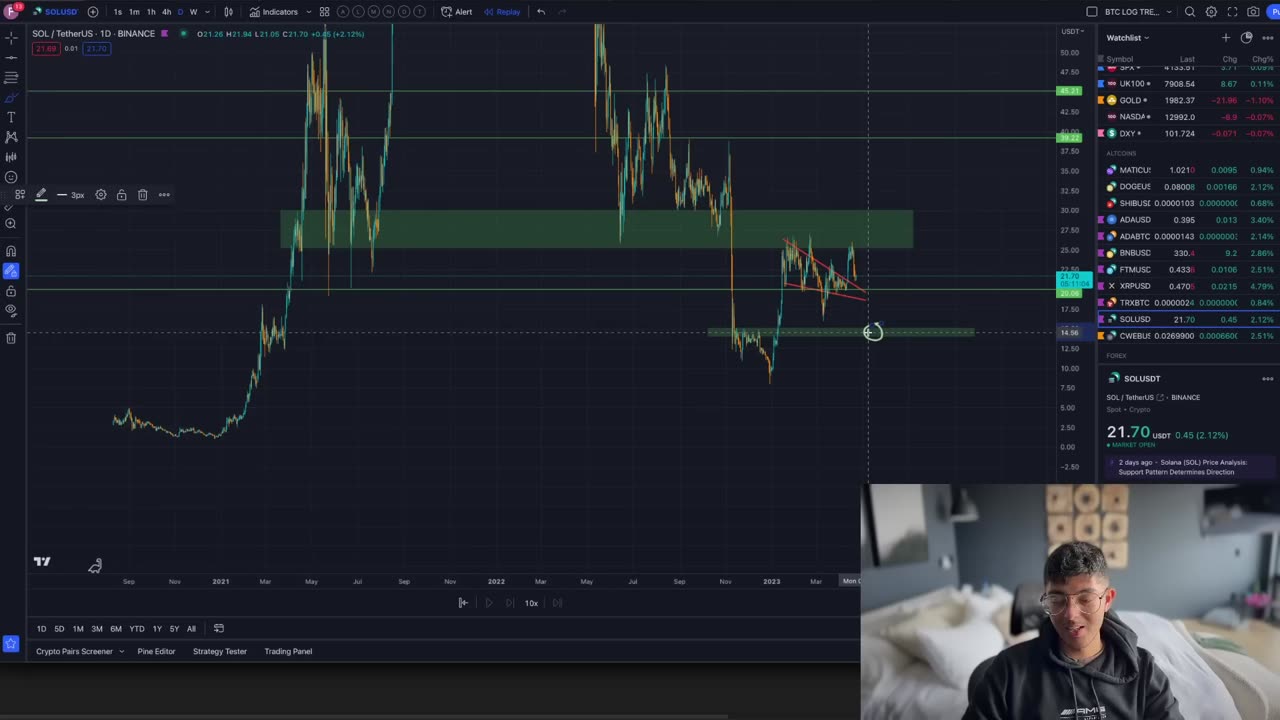Open drawing settings gear in floating toolbar
This screenshot has height=720, width=1280.
101,195
